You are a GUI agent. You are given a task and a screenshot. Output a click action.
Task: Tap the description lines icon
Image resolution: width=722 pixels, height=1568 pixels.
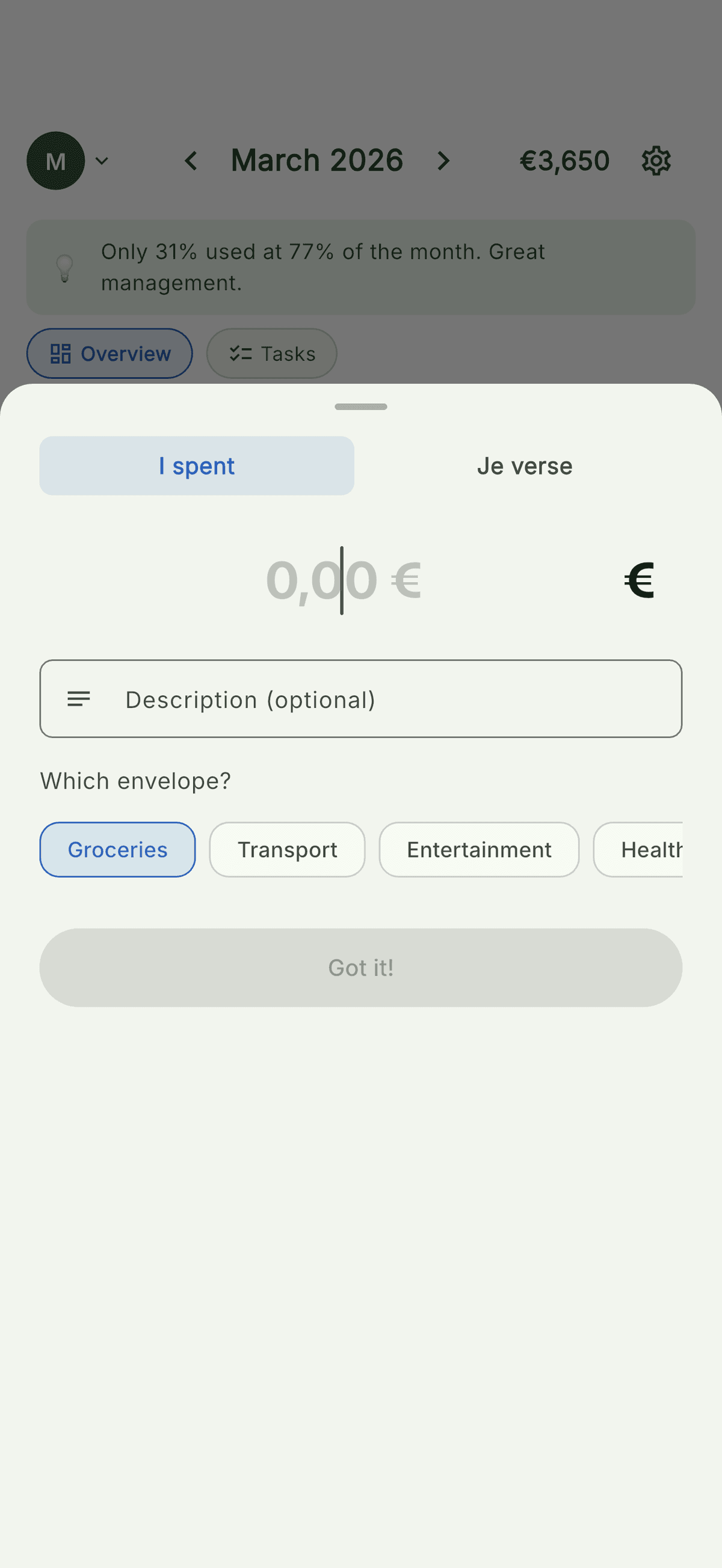(79, 699)
